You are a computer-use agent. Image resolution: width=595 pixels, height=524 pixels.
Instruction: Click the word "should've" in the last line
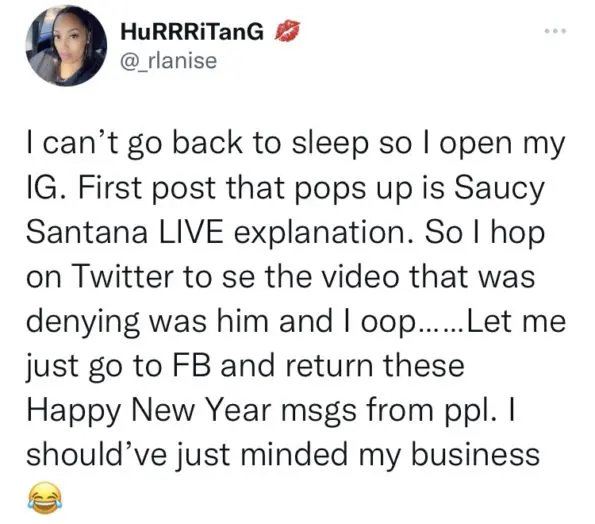(x=97, y=454)
